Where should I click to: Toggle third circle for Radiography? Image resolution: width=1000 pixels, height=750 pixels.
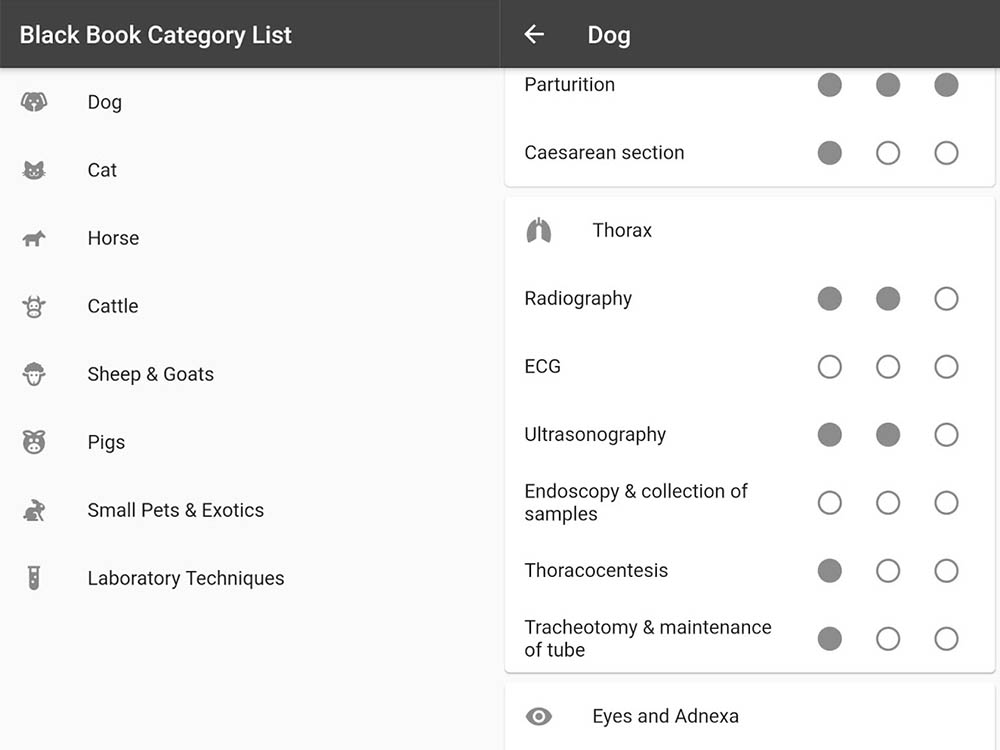click(946, 299)
